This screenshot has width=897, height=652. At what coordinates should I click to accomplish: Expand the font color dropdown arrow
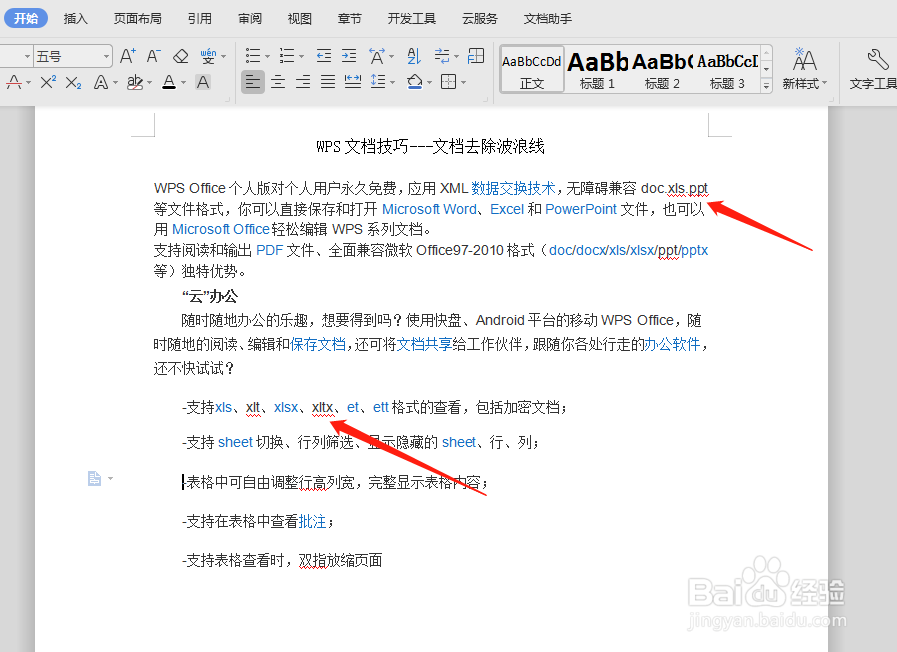click(184, 83)
